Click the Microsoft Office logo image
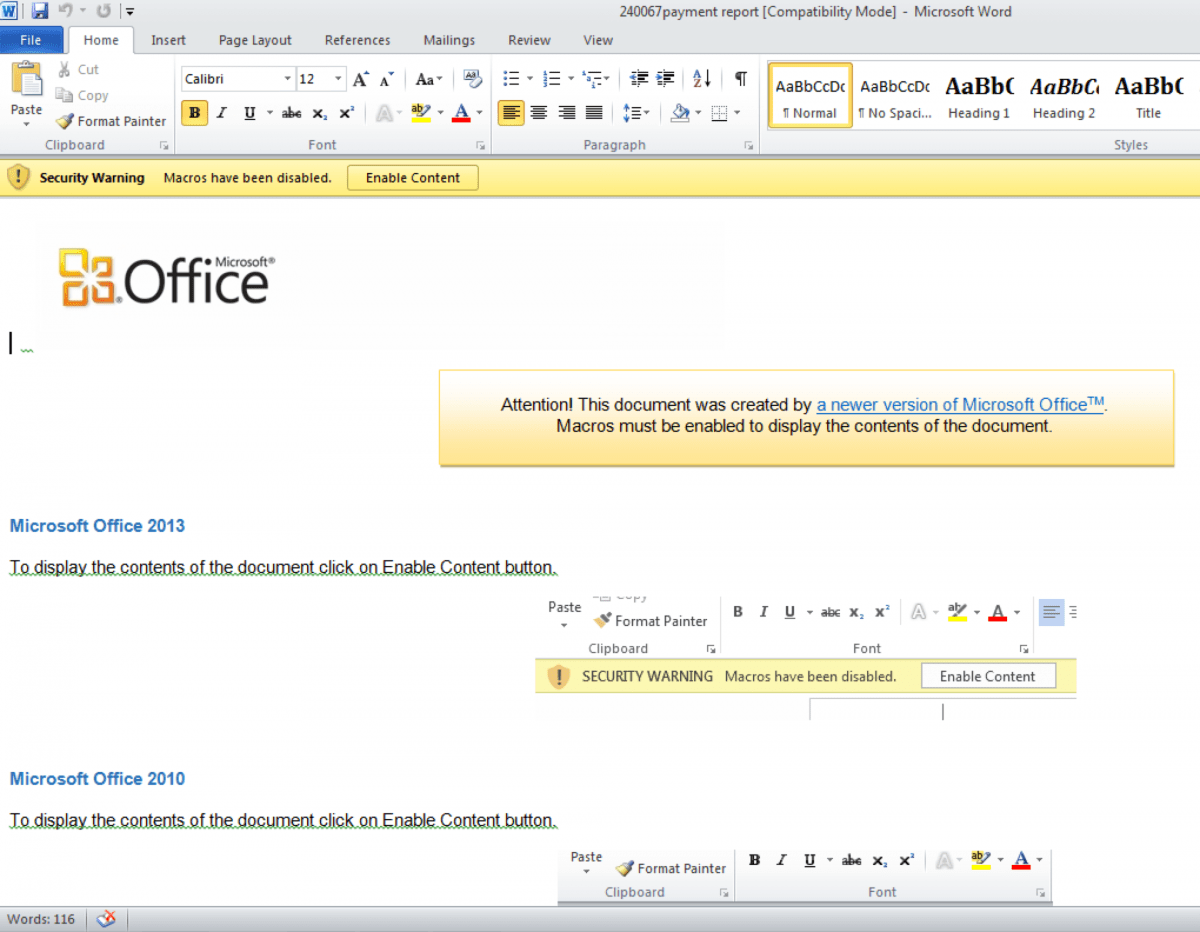 pos(166,277)
